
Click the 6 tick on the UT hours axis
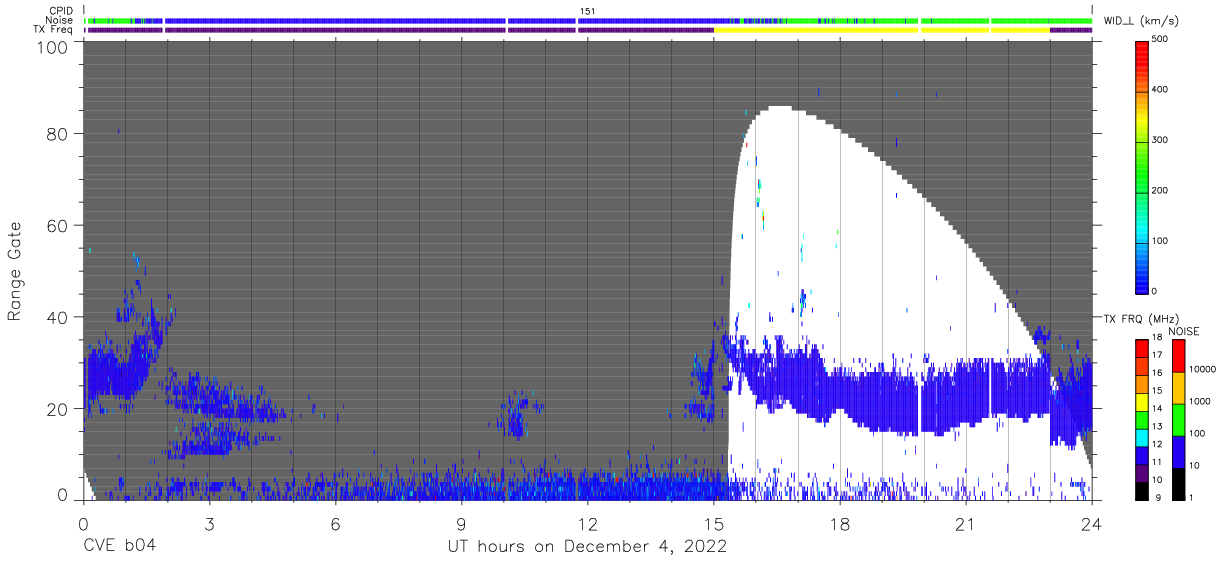pyautogui.click(x=335, y=523)
